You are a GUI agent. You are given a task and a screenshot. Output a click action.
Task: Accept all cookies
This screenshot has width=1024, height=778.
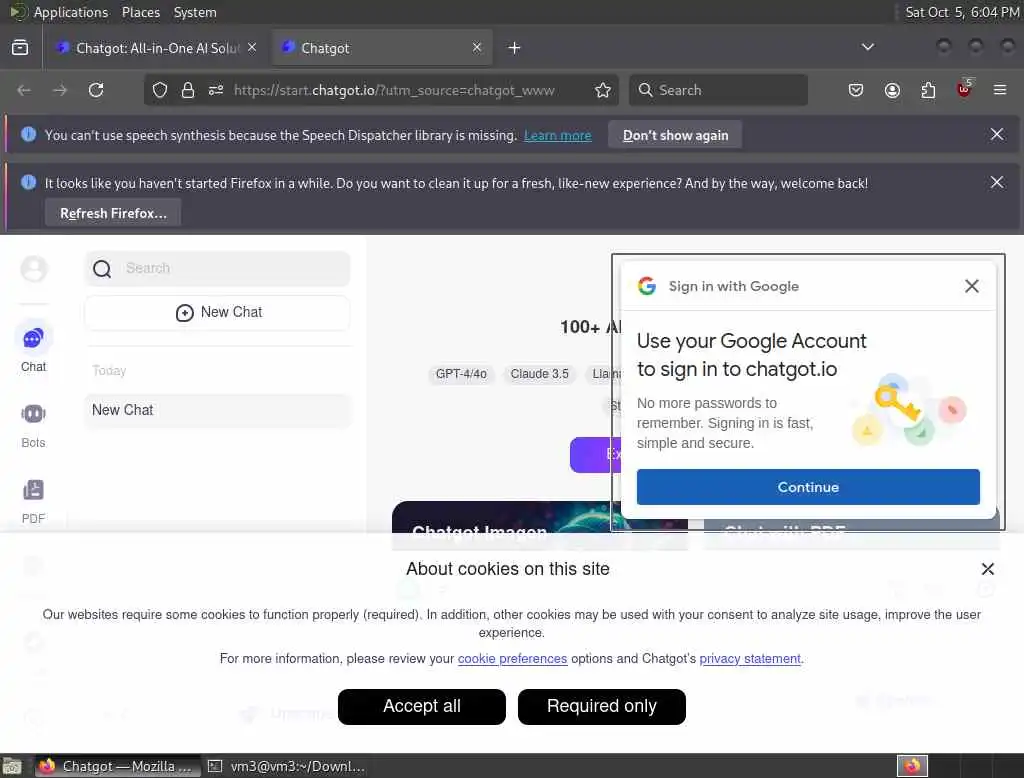click(421, 706)
